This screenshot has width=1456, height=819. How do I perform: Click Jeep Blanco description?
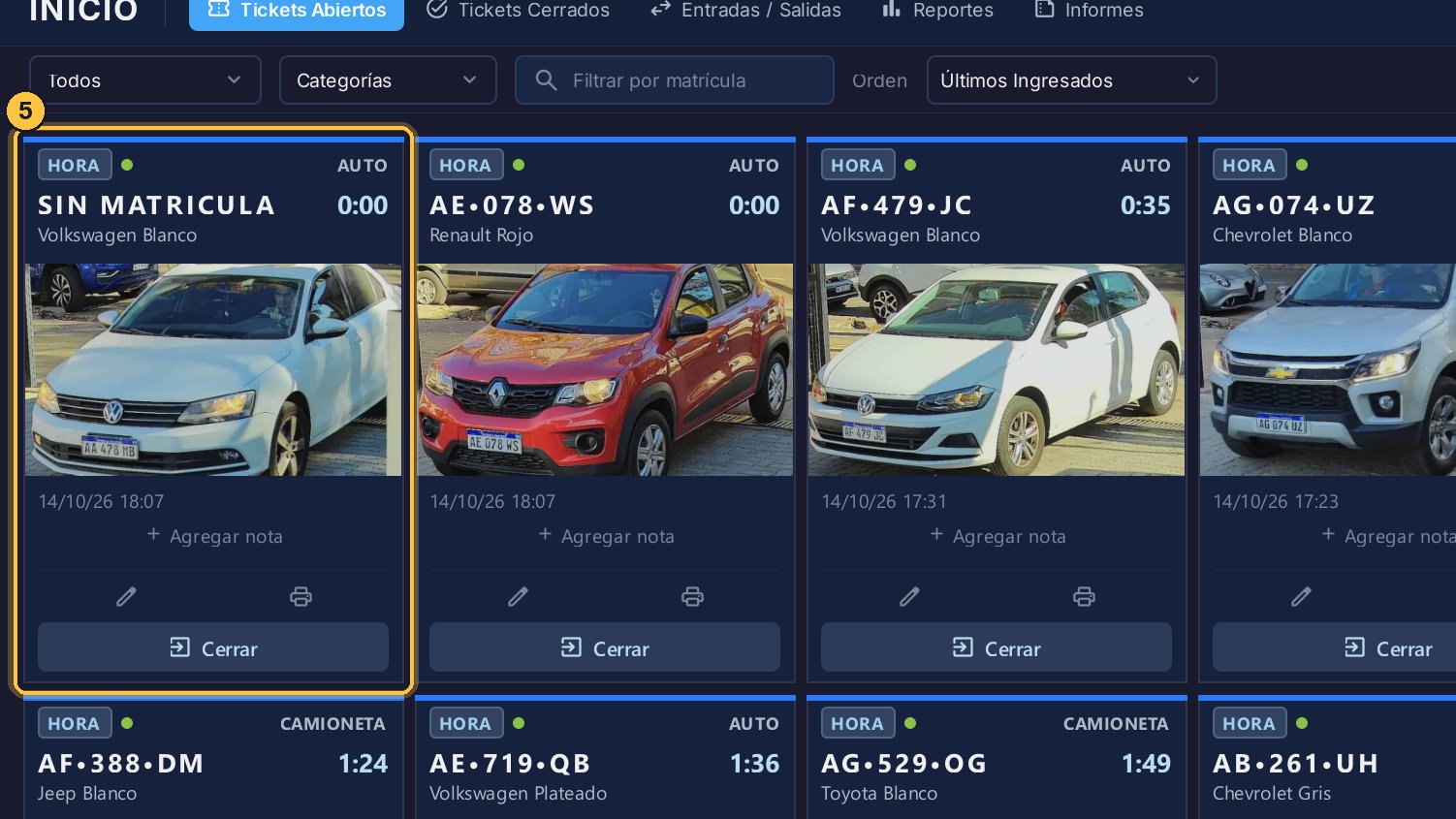pyautogui.click(x=87, y=793)
